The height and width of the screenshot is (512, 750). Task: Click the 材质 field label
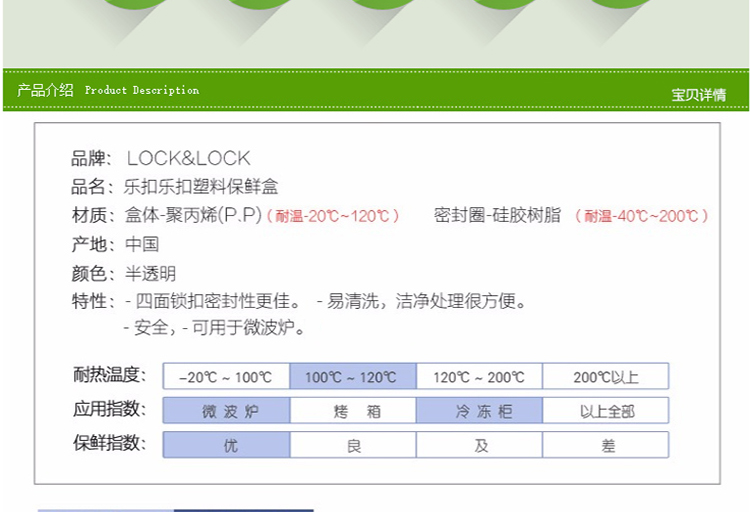point(93,215)
